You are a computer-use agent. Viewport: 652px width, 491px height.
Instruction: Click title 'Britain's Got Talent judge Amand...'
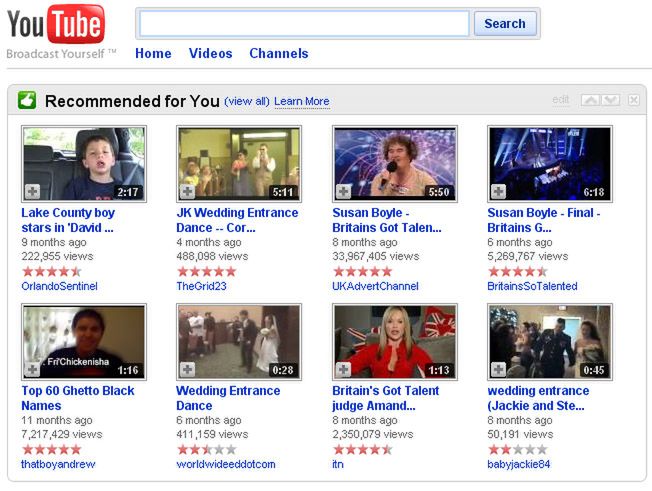pos(386,398)
